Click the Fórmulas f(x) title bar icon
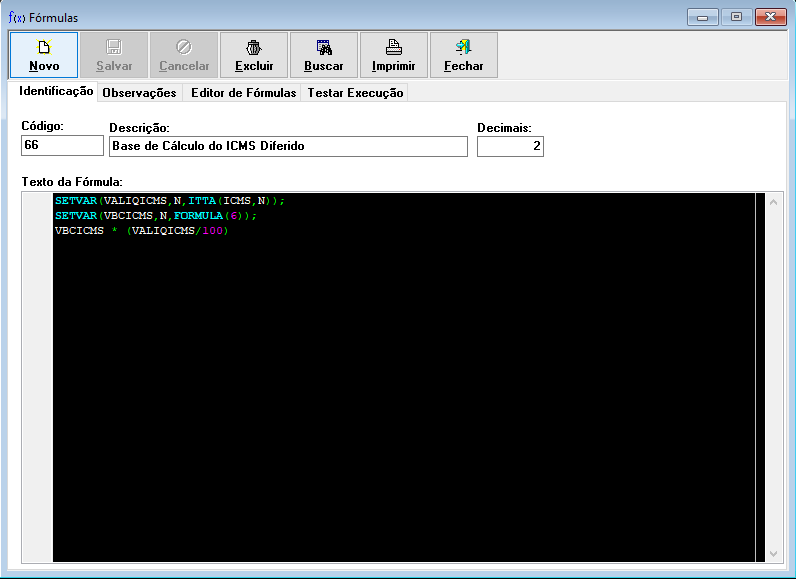The image size is (796, 579). pos(16,17)
